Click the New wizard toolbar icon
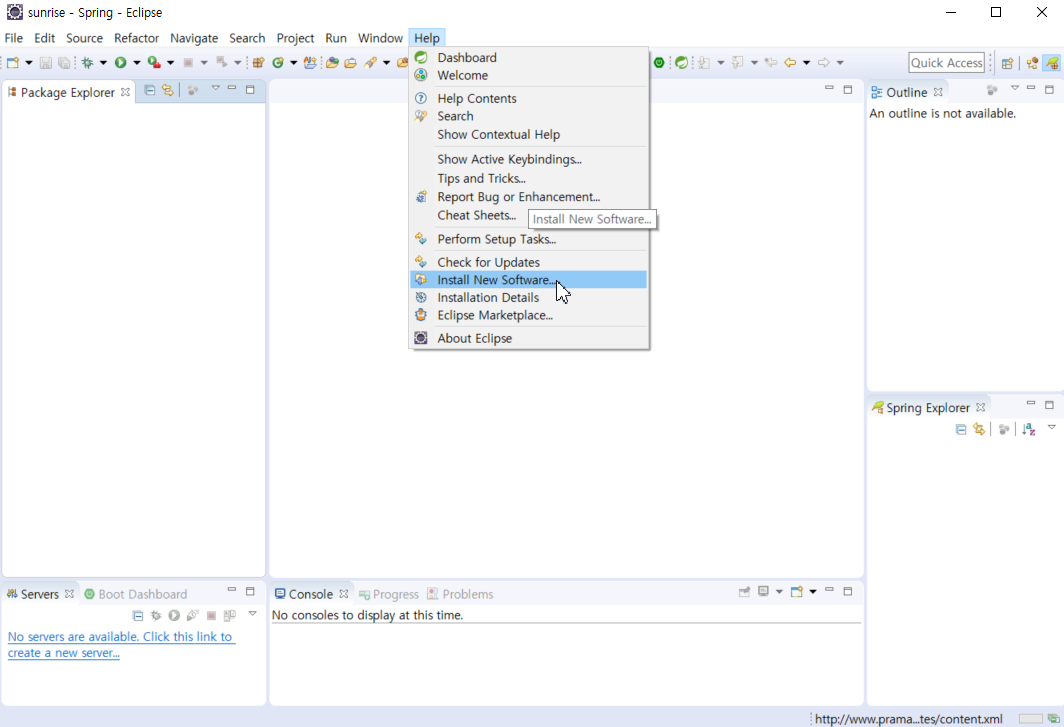The width and height of the screenshot is (1064, 727). (13, 62)
